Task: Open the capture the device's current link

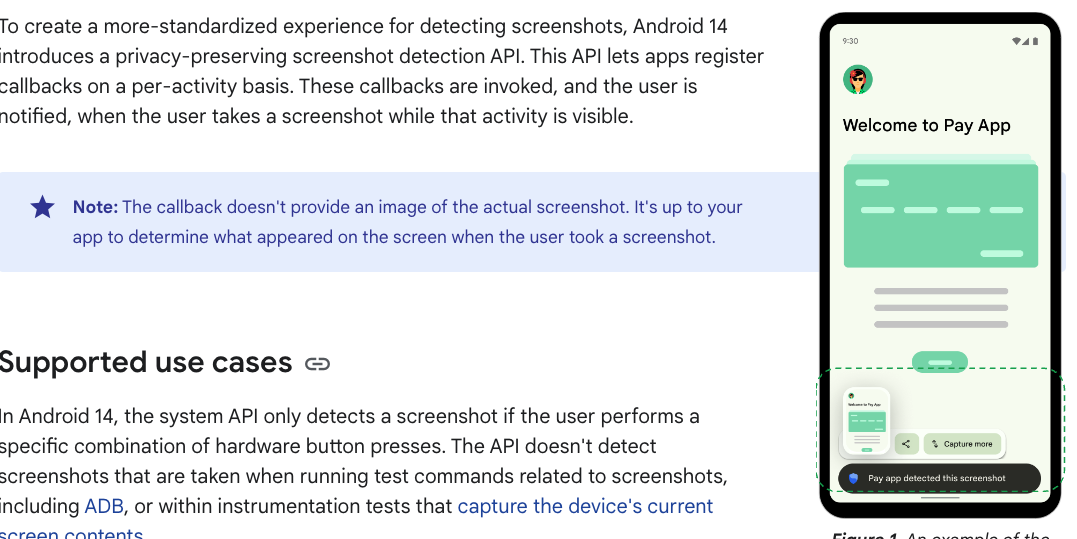Action: click(x=585, y=506)
